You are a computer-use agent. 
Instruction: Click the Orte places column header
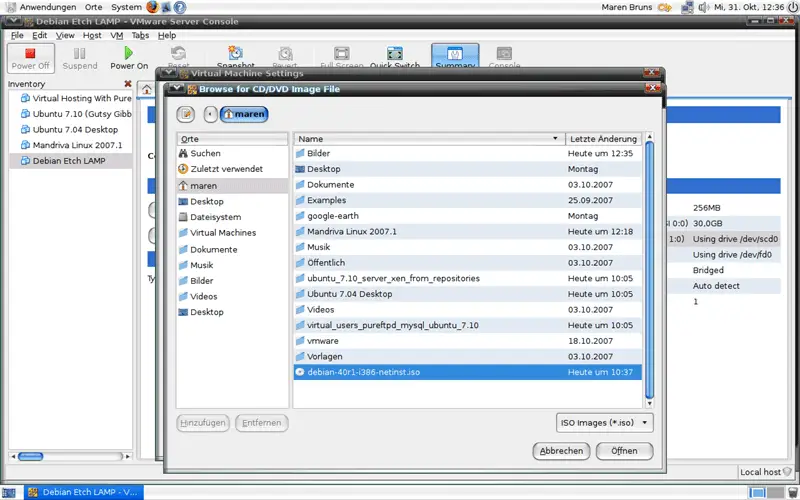[232, 139]
